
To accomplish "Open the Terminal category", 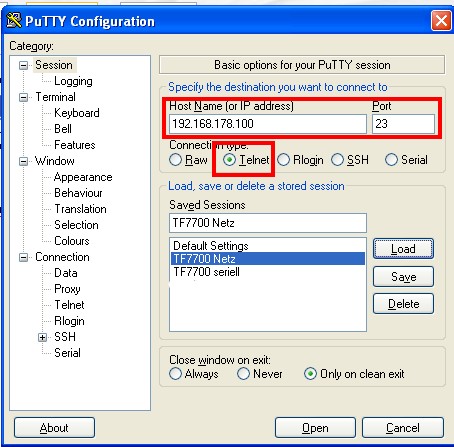I will pos(55,97).
